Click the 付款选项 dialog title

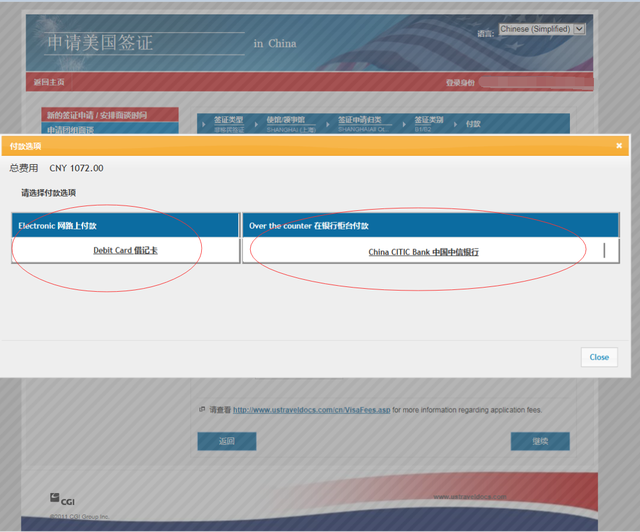pos(25,146)
